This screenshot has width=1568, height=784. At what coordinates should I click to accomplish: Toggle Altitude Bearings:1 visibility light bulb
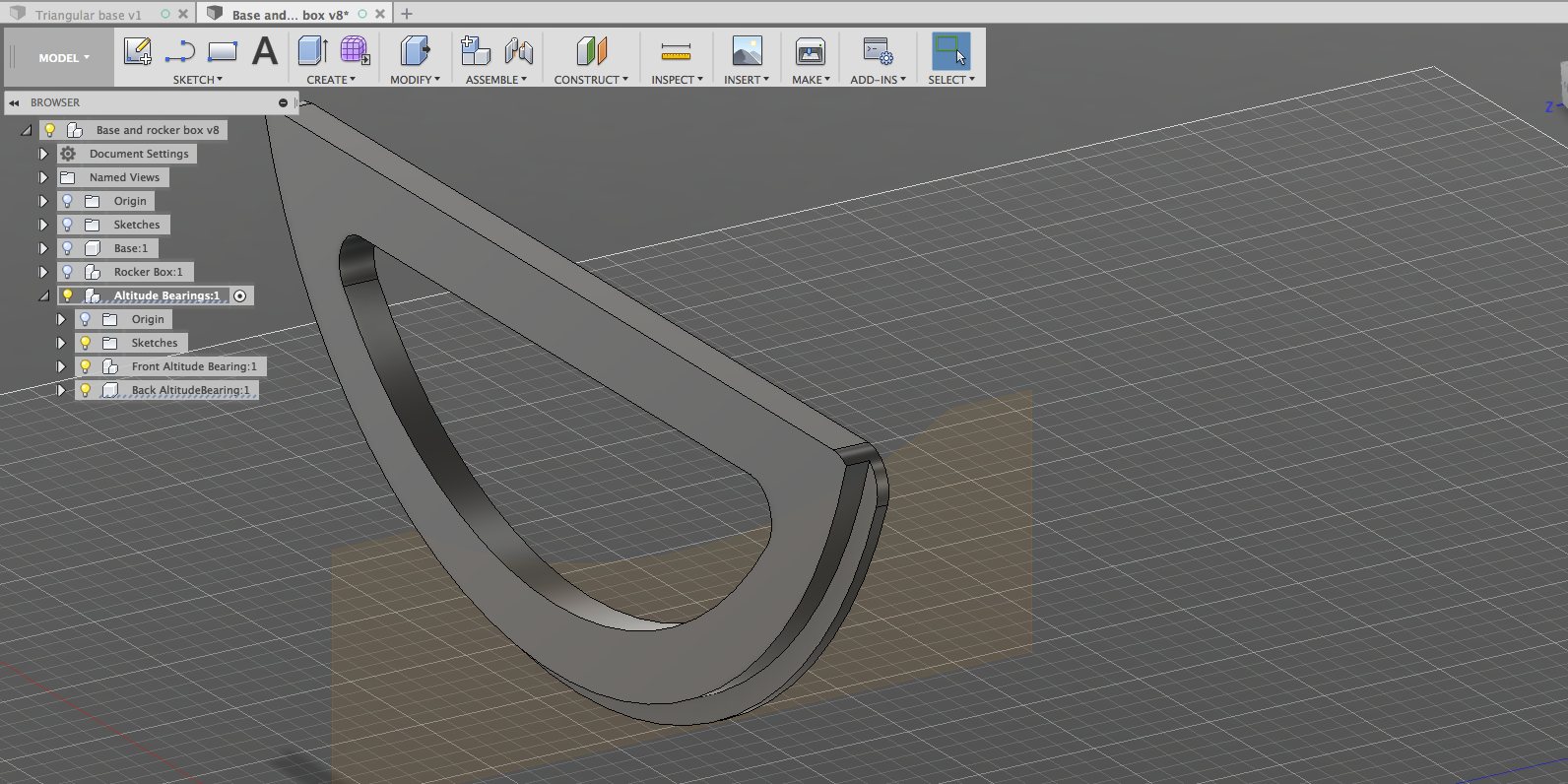[x=67, y=295]
